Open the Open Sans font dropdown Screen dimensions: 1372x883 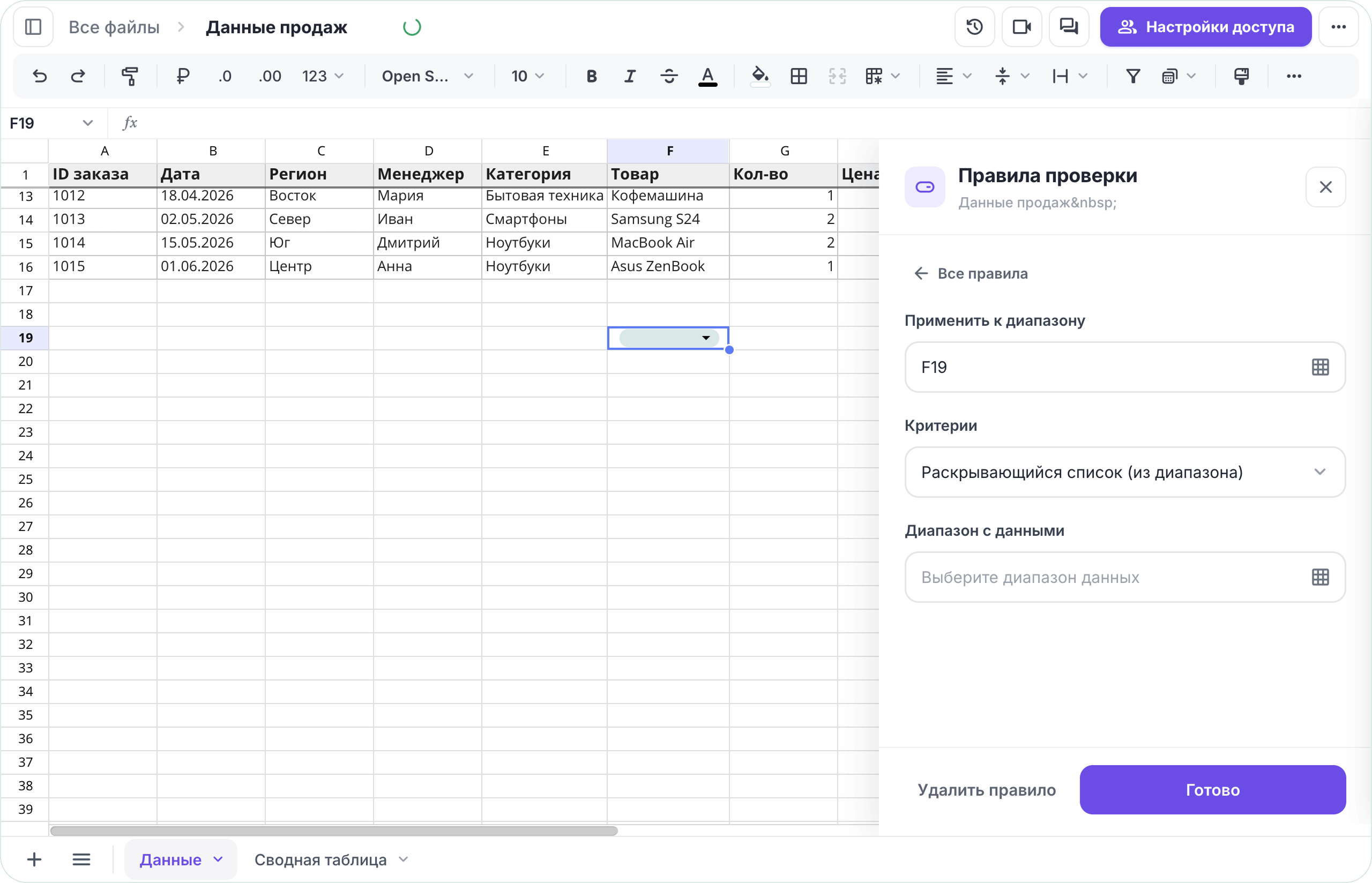[x=428, y=76]
